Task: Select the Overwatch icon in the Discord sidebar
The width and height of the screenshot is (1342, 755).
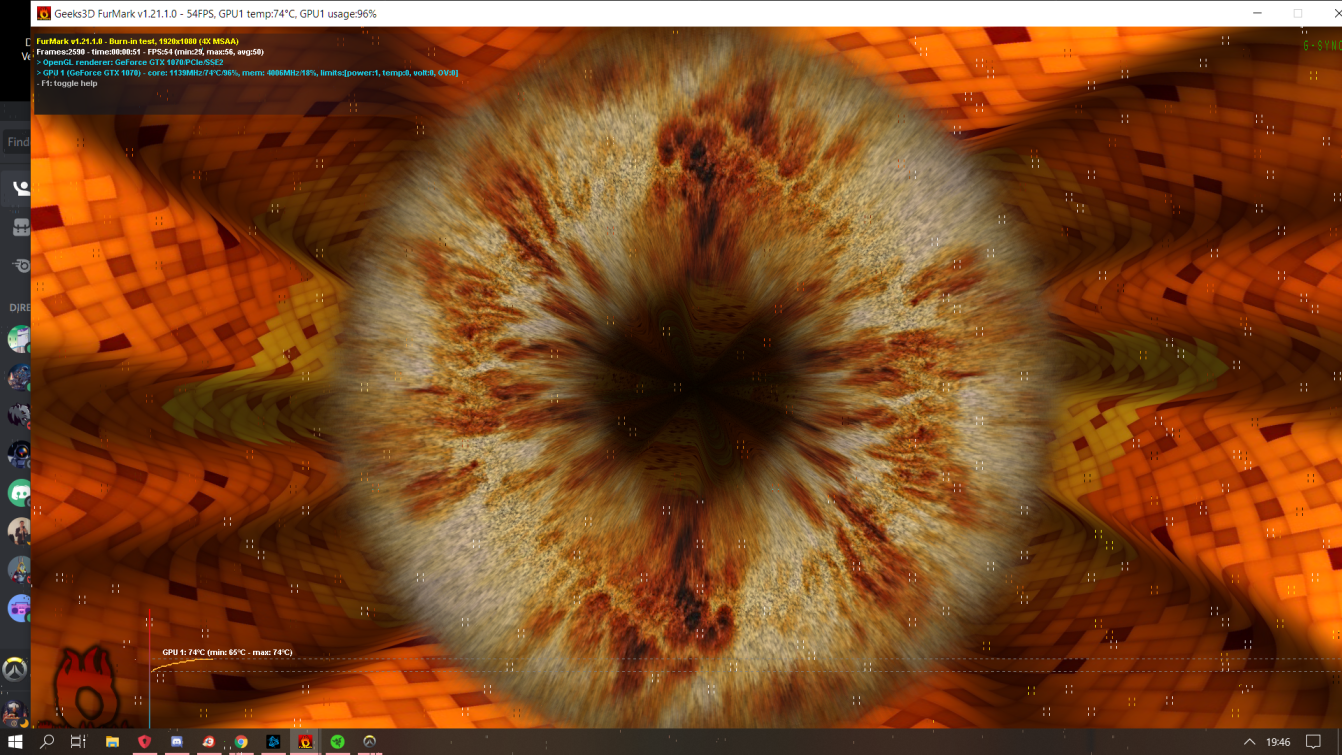Action: 14,668
